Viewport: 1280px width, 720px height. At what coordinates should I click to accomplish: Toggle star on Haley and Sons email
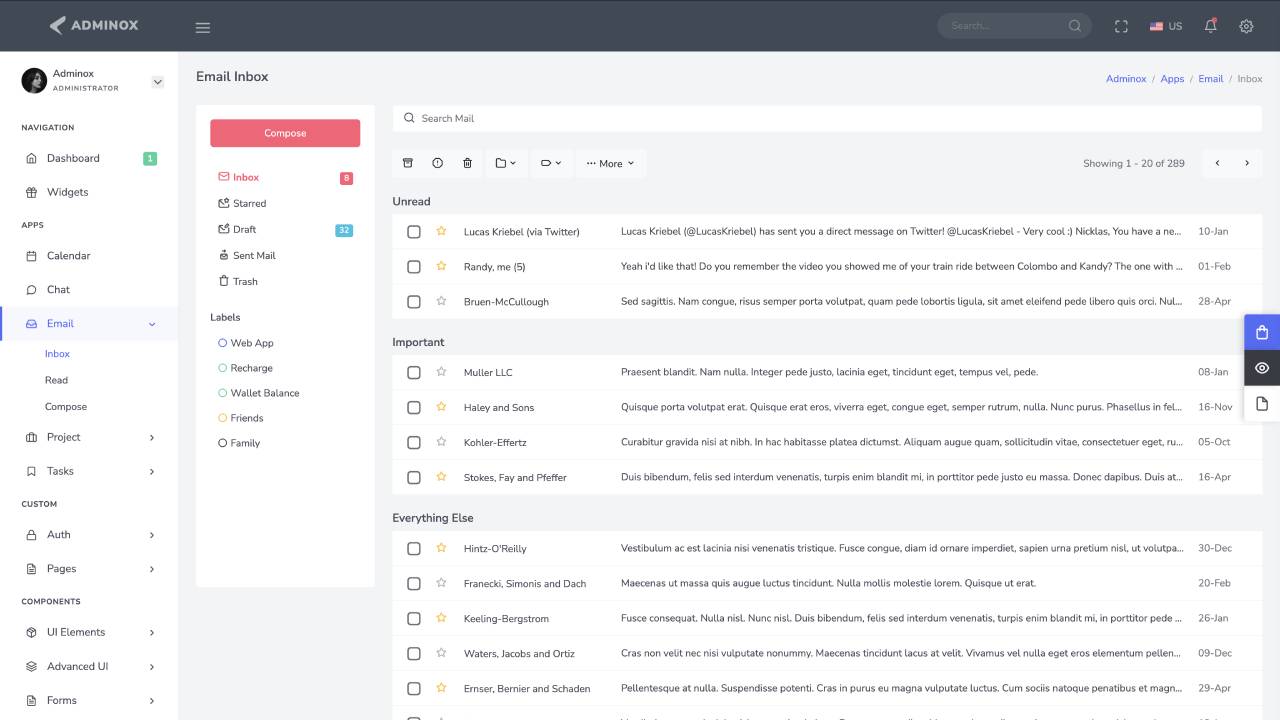[441, 407]
